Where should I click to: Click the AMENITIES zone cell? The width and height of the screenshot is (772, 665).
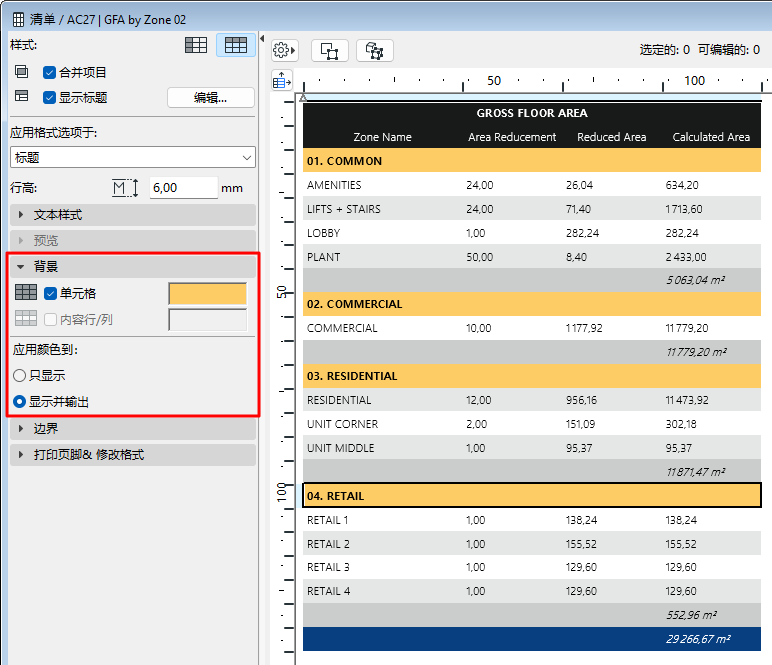tap(334, 185)
